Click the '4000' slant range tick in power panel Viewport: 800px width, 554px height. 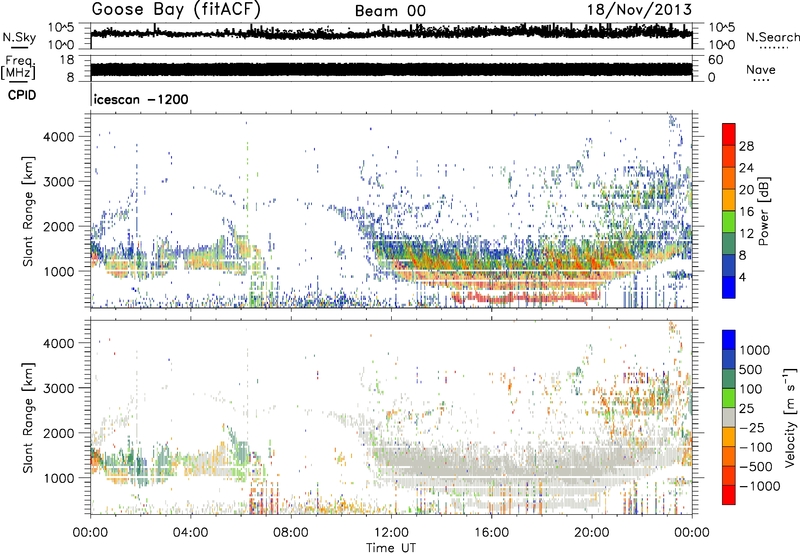coord(58,137)
